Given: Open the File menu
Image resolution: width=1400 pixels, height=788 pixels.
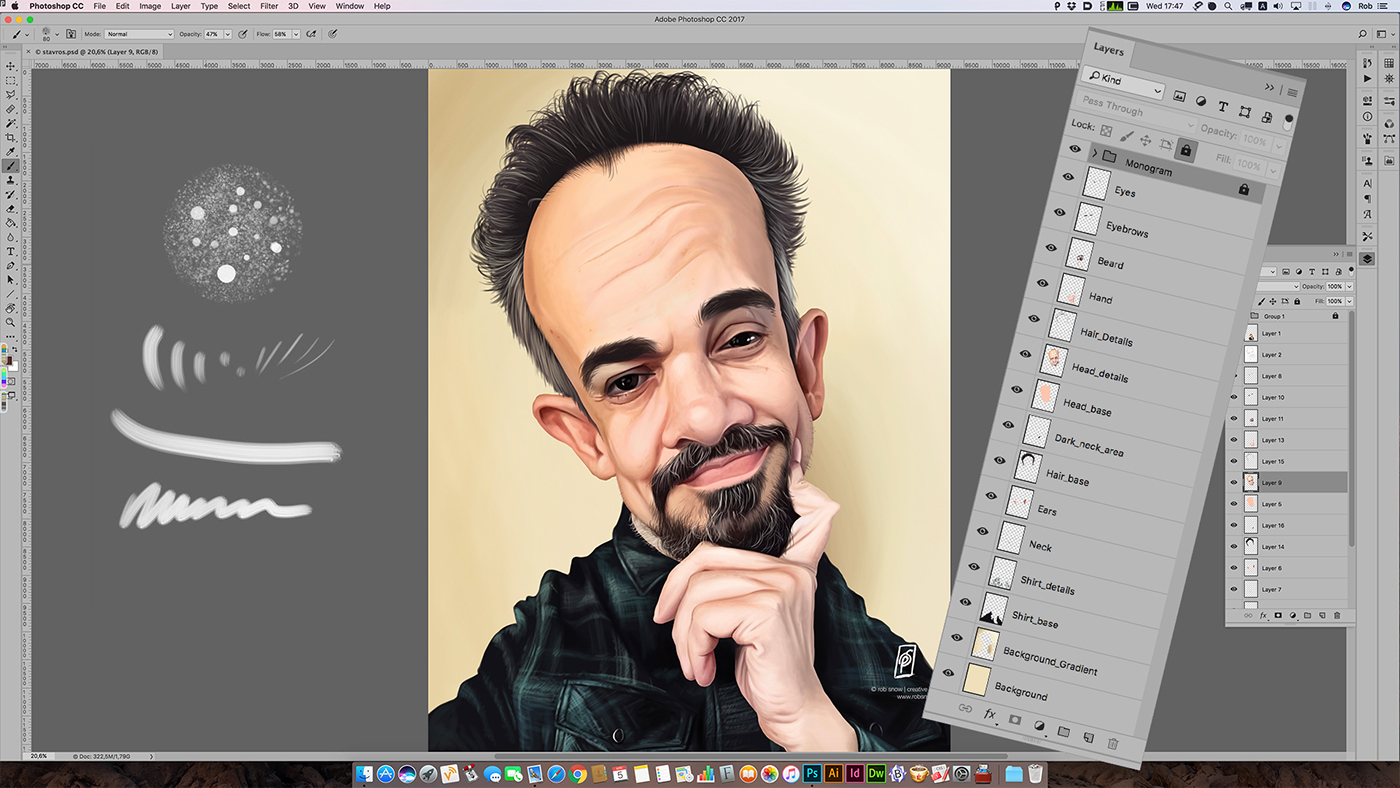Looking at the screenshot, I should 99,6.
